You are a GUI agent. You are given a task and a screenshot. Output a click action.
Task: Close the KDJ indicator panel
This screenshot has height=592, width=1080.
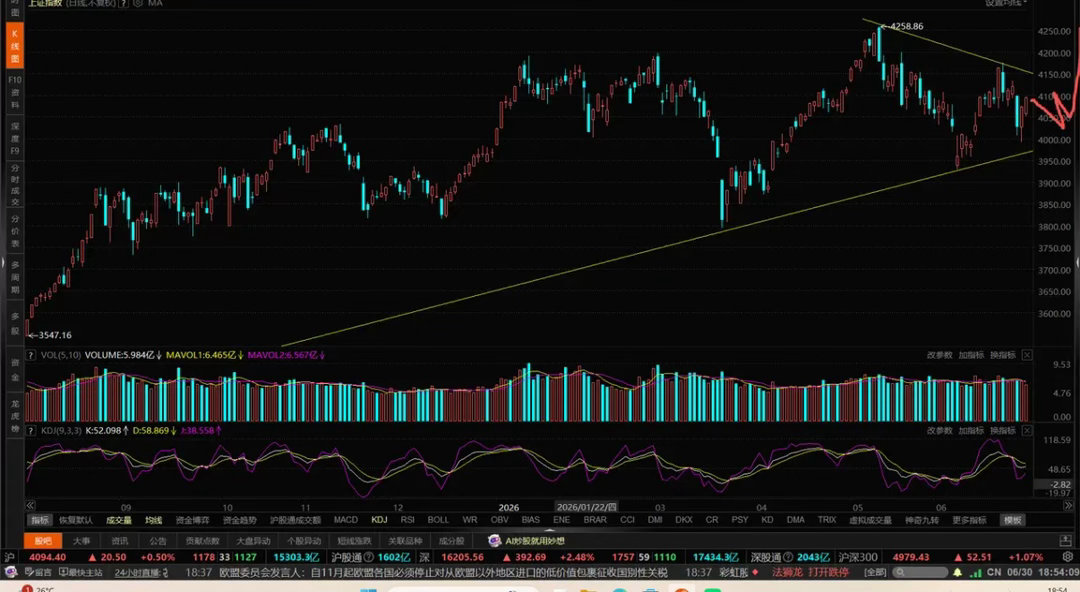click(x=1026, y=431)
